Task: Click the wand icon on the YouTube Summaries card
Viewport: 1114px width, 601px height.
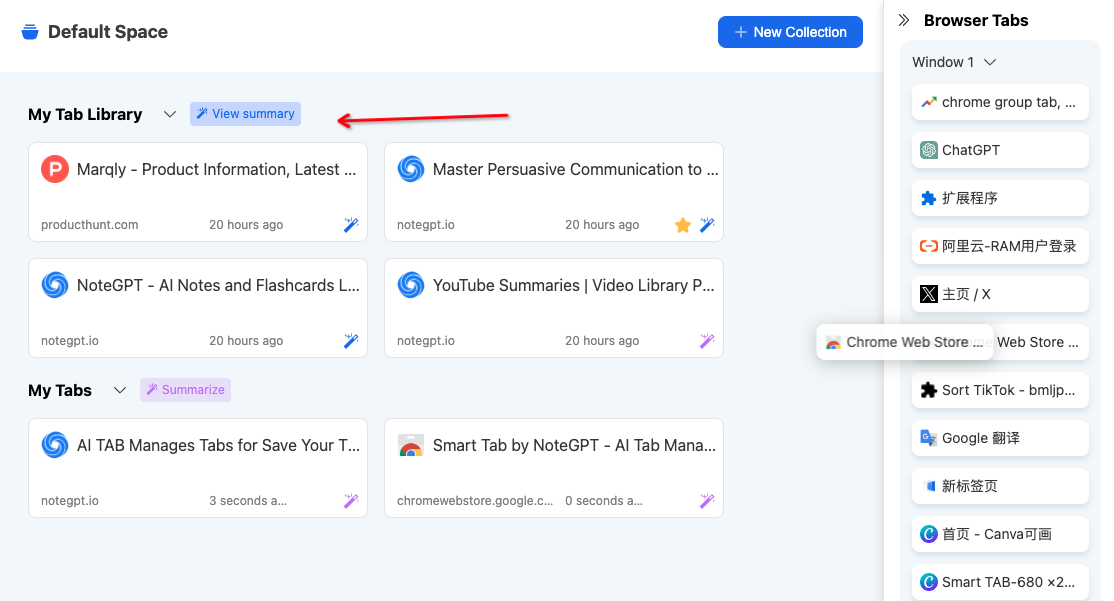Action: coord(707,341)
